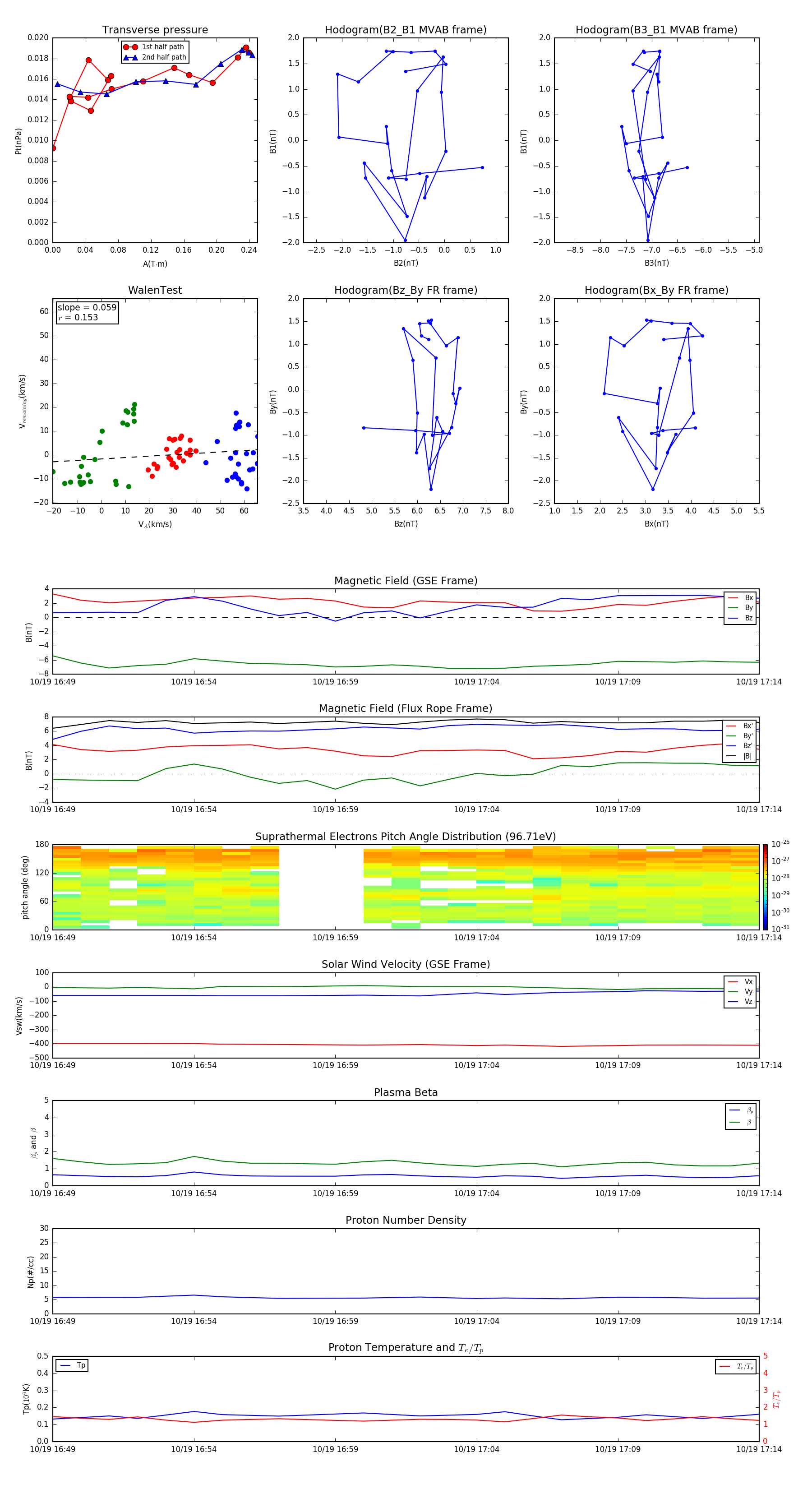The image size is (812, 1489).
Task: Click 'Proton Temperature and Te/Tp' title
Action: (406, 1348)
